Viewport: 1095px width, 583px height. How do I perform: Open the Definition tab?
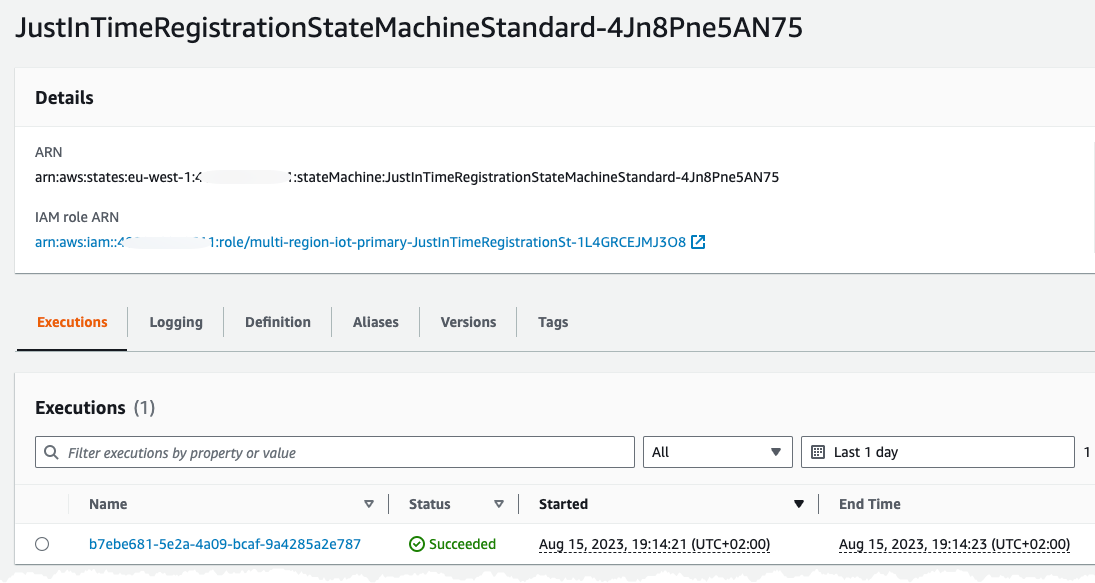(278, 322)
